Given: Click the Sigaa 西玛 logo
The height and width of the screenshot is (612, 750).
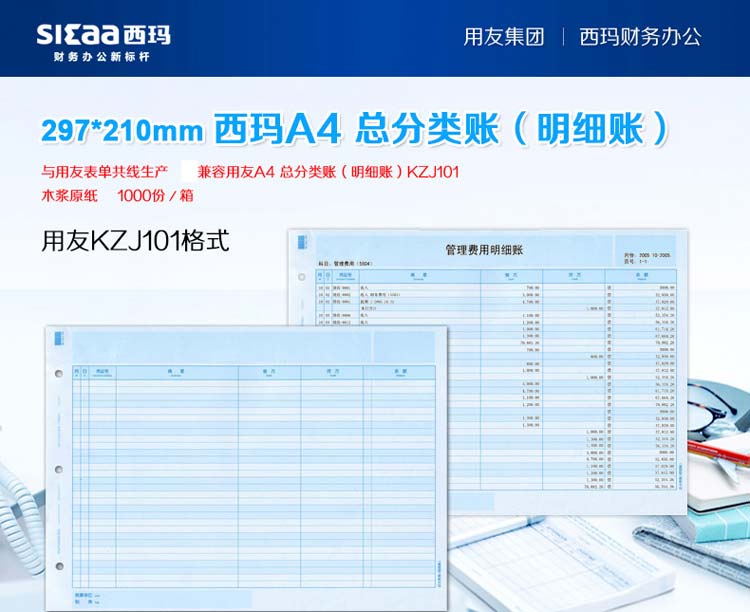Looking at the screenshot, I should [103, 34].
